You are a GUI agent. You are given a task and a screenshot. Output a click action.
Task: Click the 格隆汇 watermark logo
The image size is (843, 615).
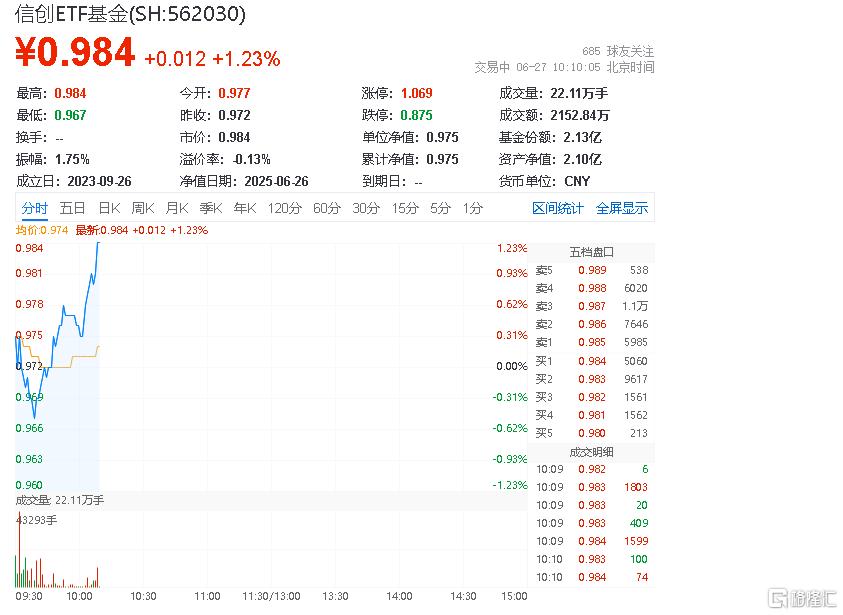pos(803,598)
